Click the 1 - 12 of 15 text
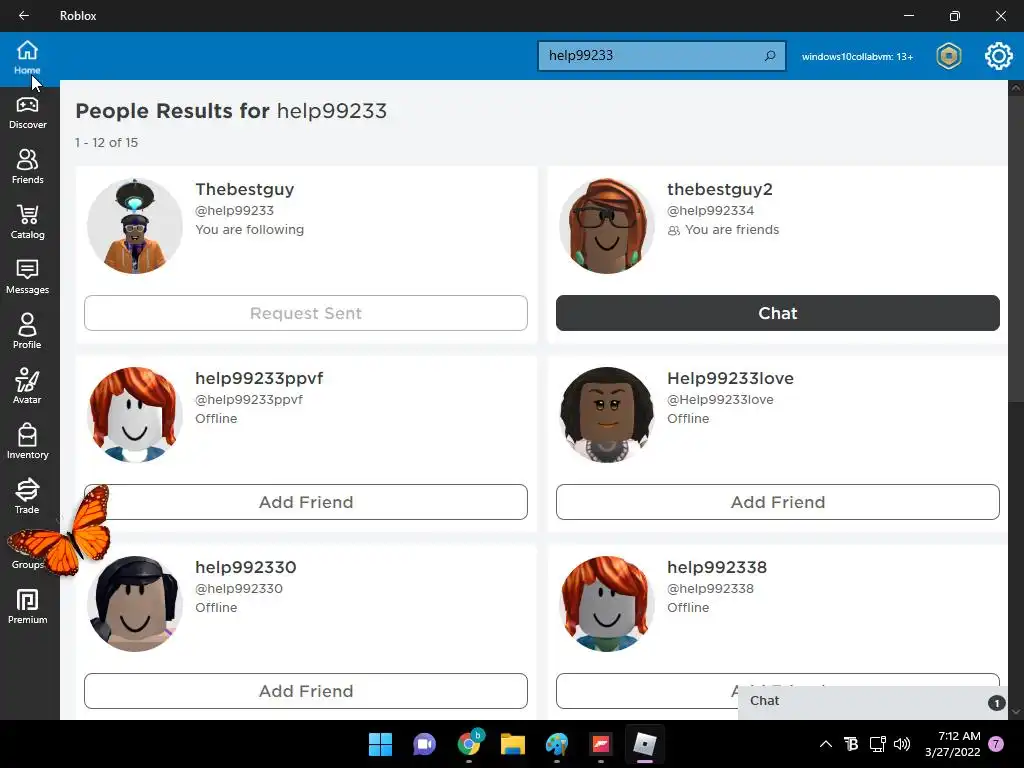Screen dimensions: 1024x768 coord(106,142)
